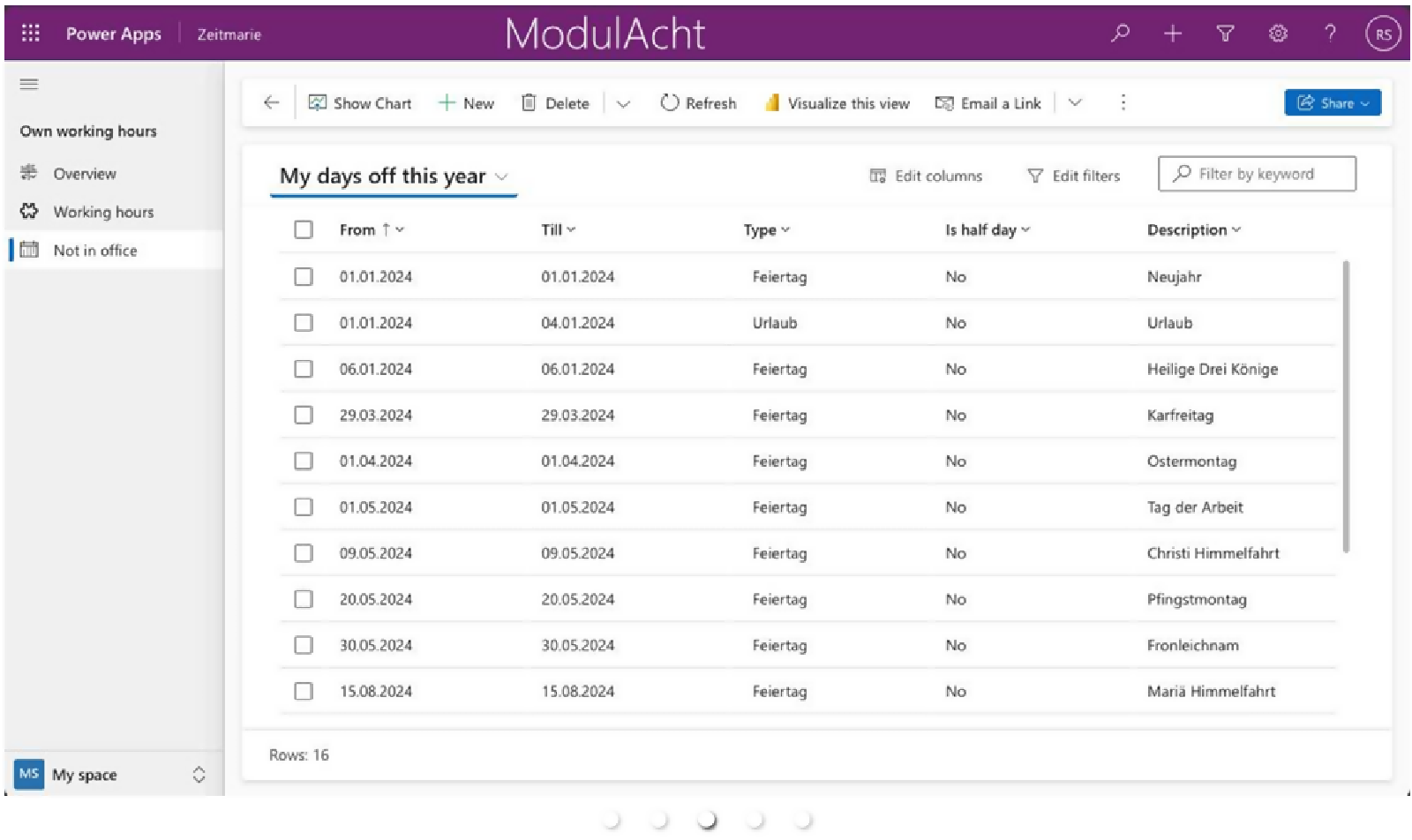Open Working hours in the sidebar

click(x=102, y=212)
